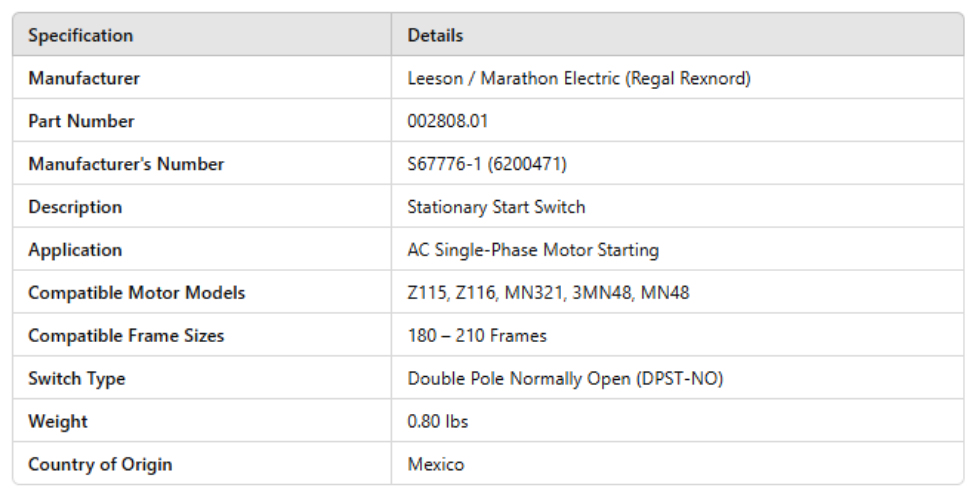Click the Part Number label
The image size is (975, 500).
tap(81, 121)
